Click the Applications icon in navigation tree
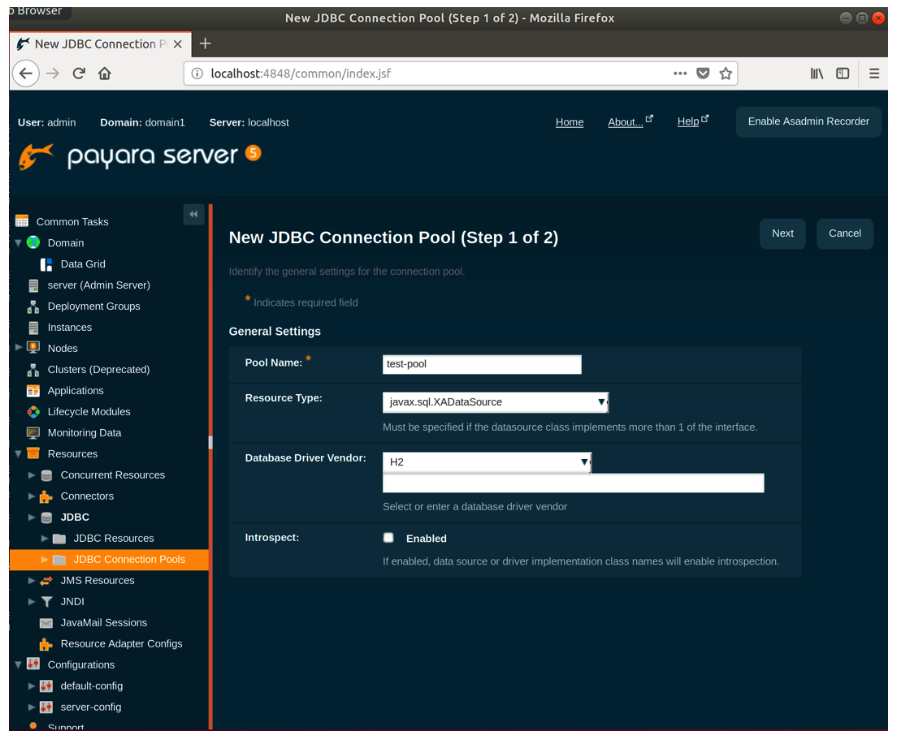 pos(33,391)
